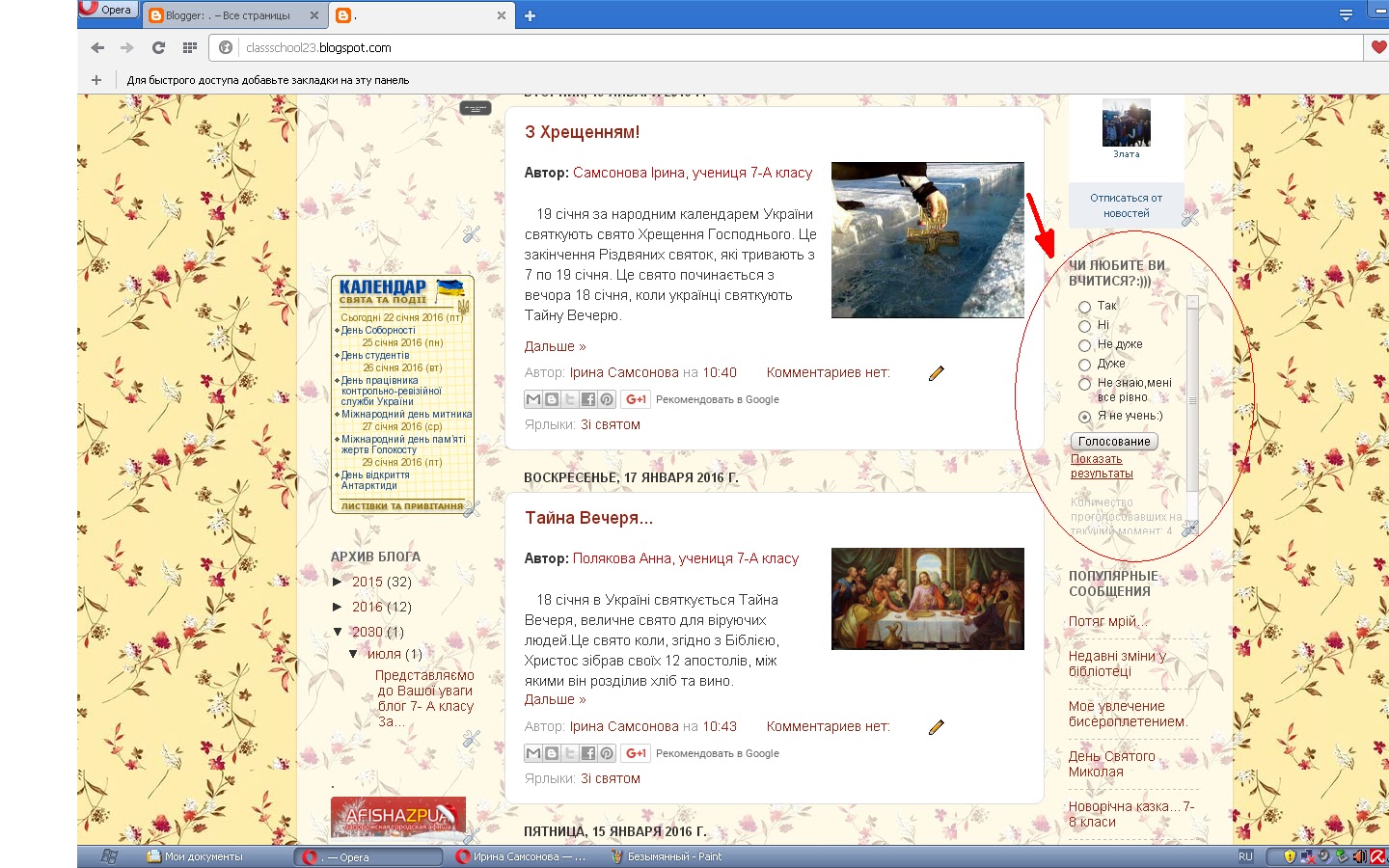Click the browser forward arrow
Viewport: 1389px width, 868px height.
[x=127, y=47]
